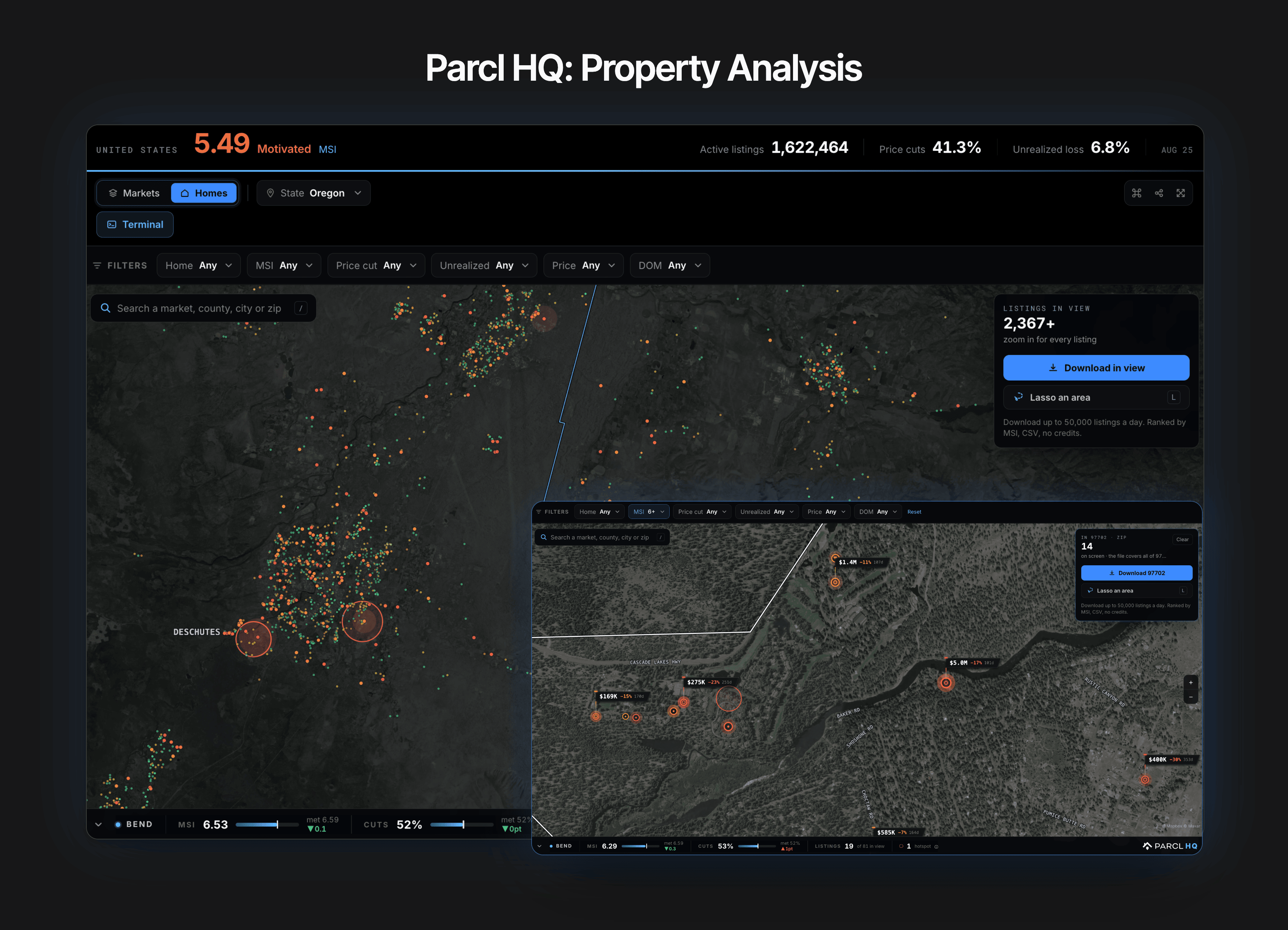Open the Unrealized filter in main bar
This screenshot has width=1288, height=930.
coord(484,266)
